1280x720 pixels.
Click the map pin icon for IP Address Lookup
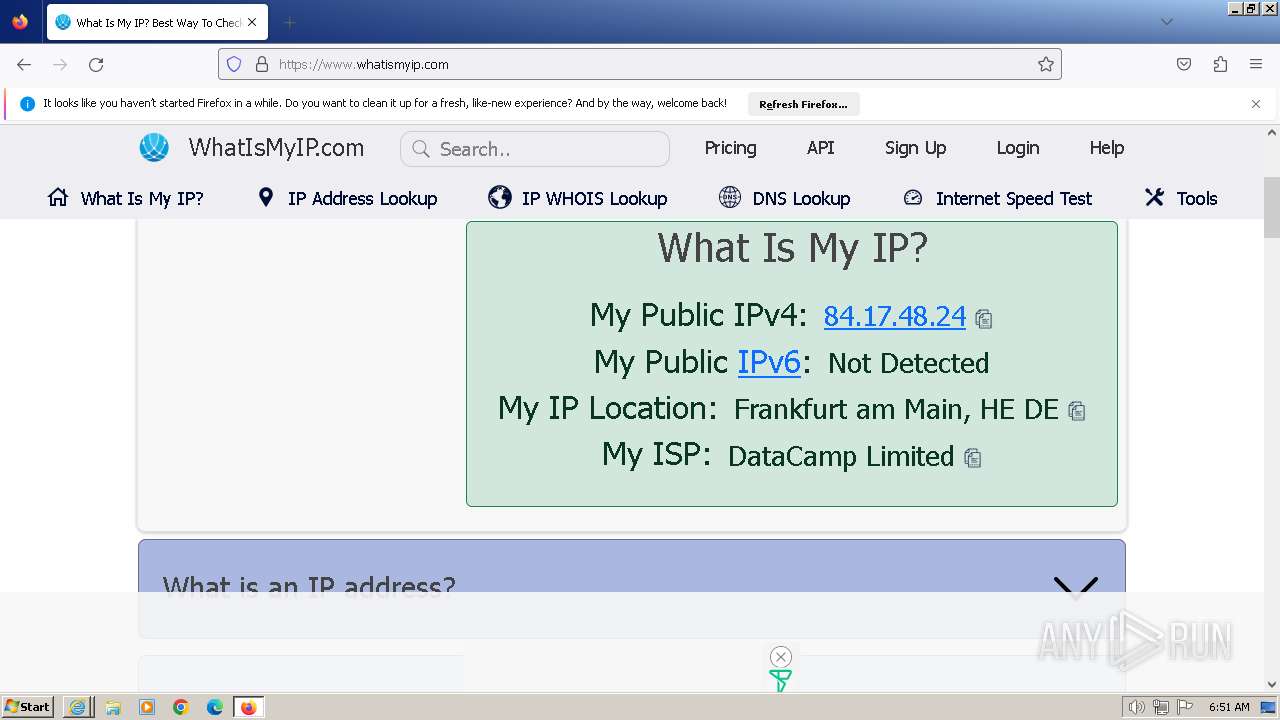[x=265, y=197]
